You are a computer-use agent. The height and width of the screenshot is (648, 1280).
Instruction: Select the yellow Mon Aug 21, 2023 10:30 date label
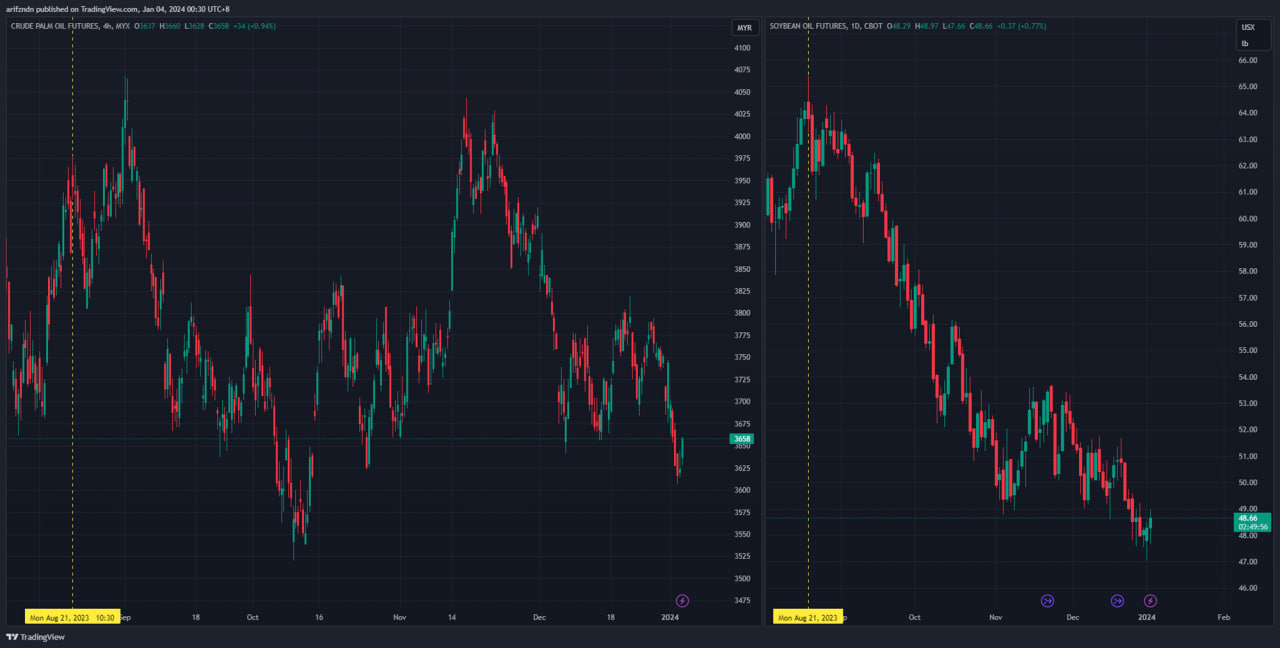(72, 617)
